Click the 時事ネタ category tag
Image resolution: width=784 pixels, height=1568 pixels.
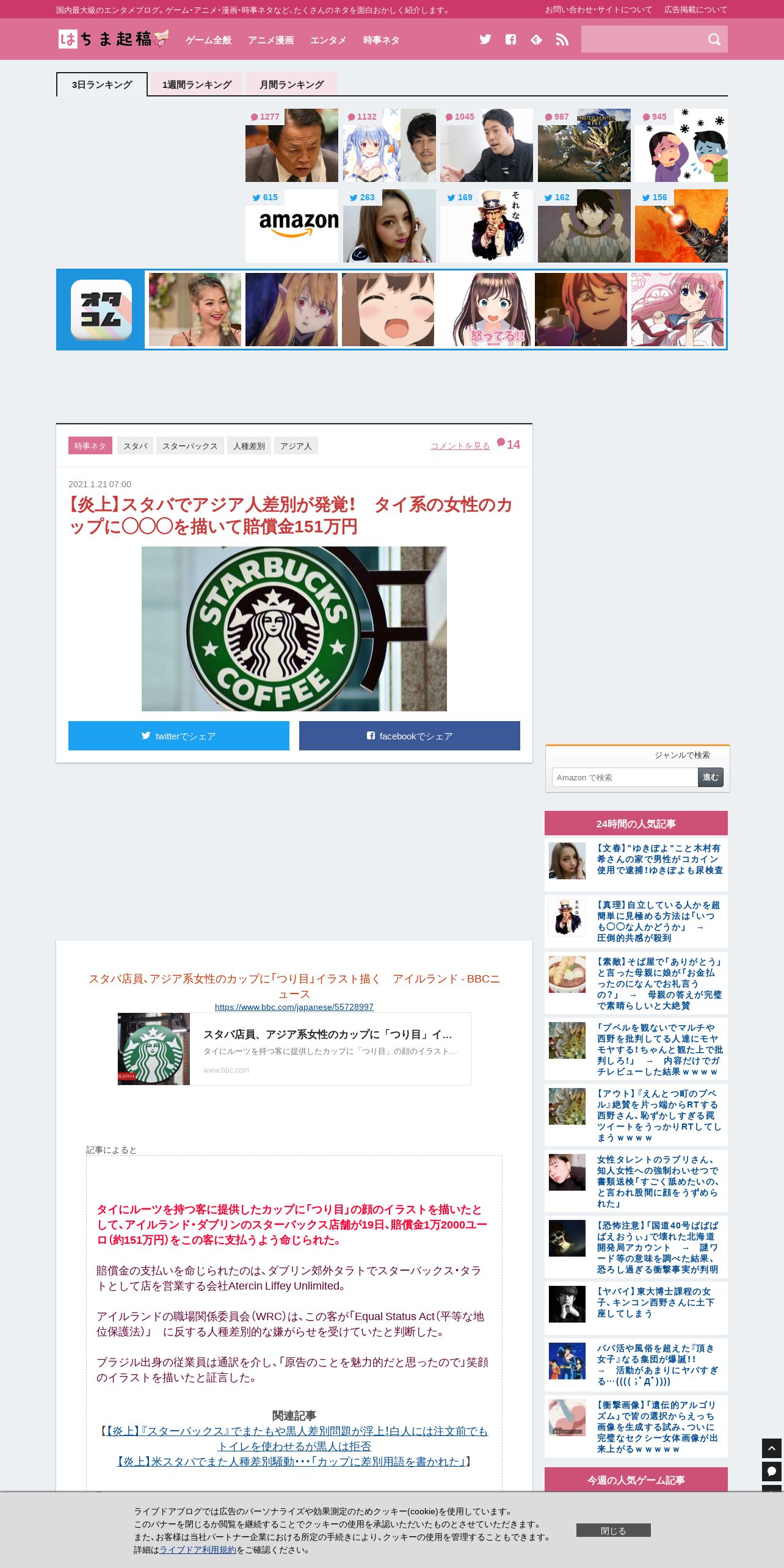[90, 446]
